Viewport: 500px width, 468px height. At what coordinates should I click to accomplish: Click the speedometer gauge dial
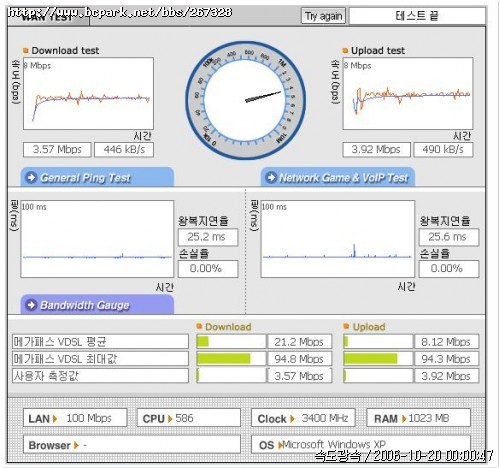click(246, 100)
